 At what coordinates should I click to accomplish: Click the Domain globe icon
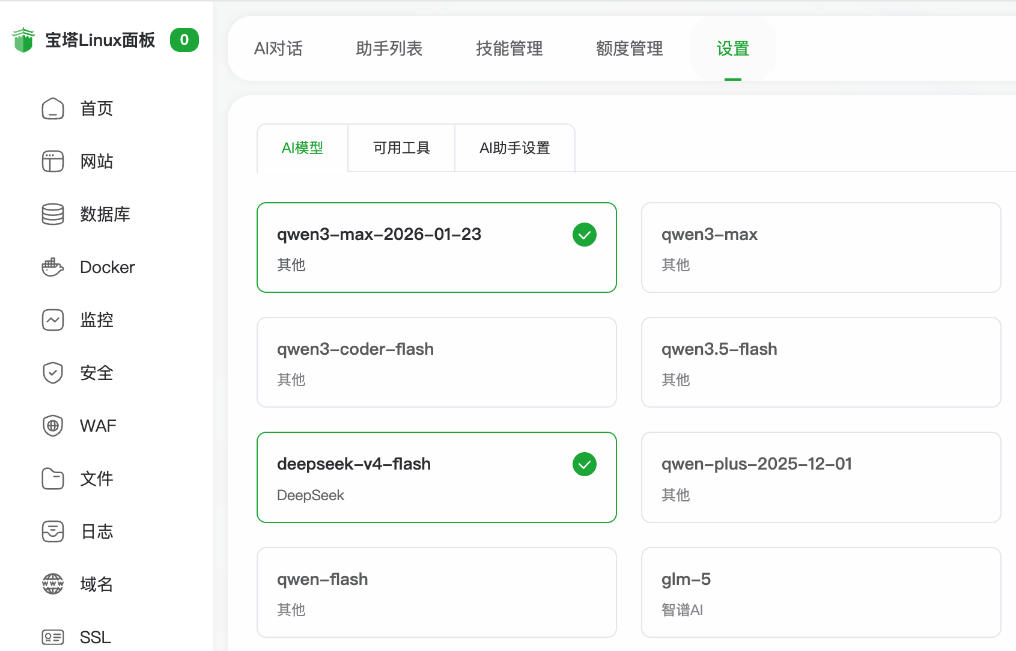pos(53,585)
